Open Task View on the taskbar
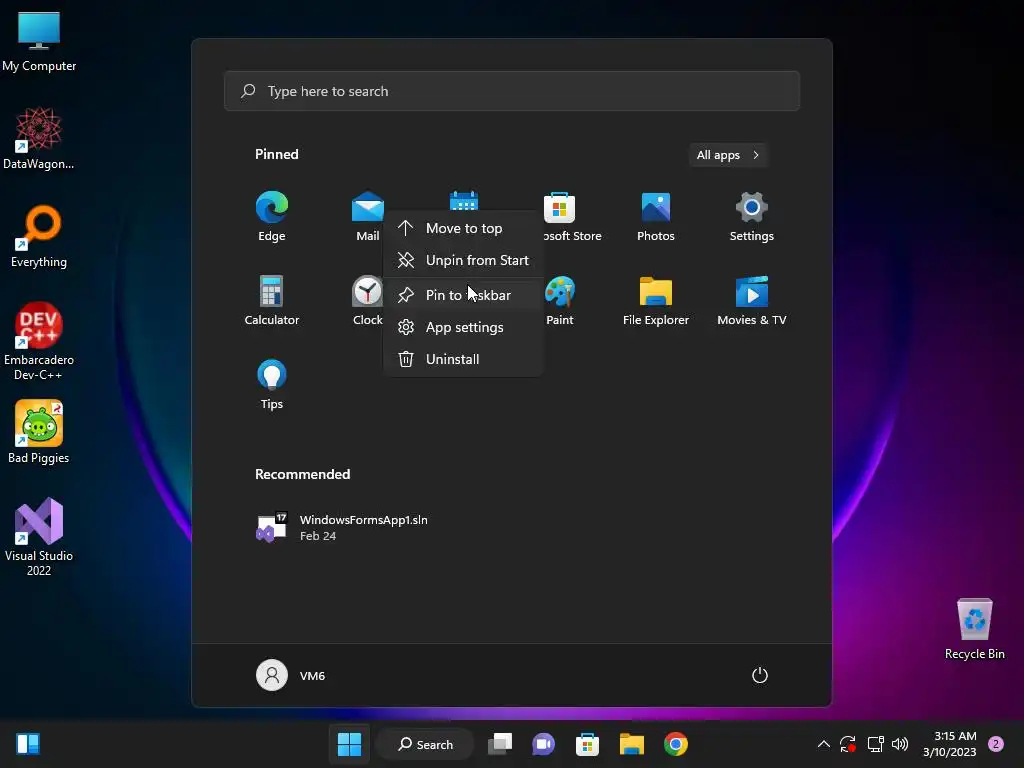This screenshot has width=1024, height=768. click(x=500, y=744)
